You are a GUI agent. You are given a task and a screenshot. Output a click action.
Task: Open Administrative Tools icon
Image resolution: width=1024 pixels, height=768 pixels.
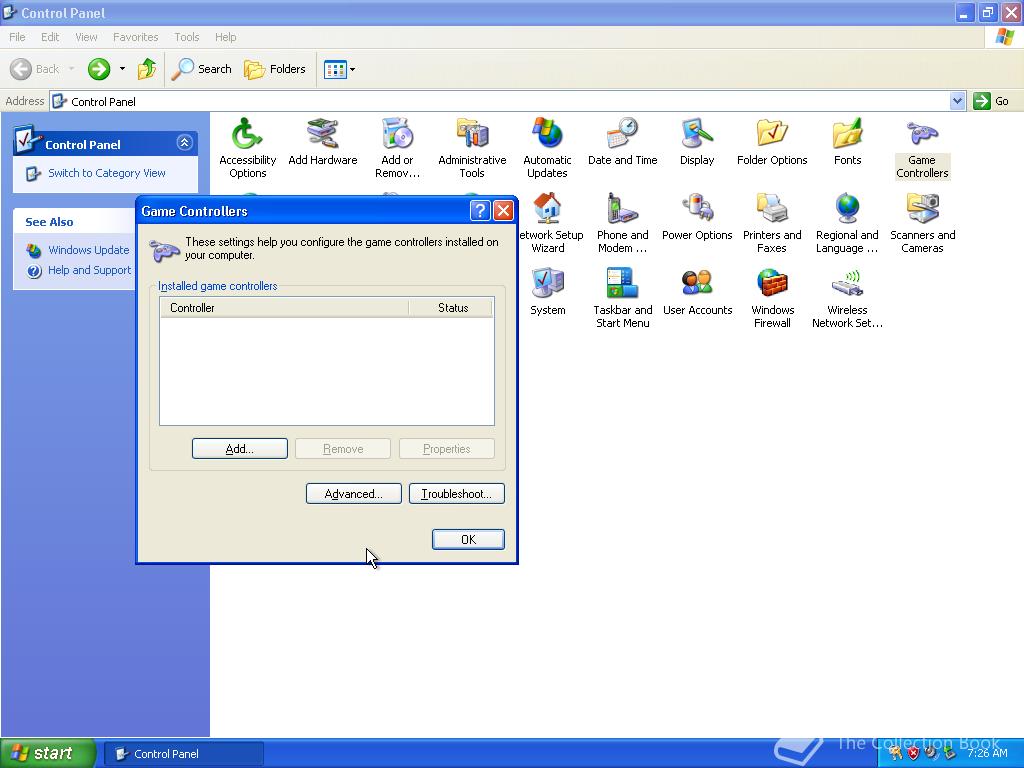472,148
